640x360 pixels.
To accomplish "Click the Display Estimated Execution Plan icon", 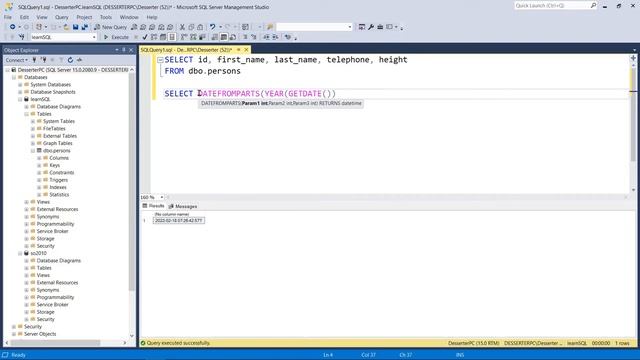I will 154,37.
